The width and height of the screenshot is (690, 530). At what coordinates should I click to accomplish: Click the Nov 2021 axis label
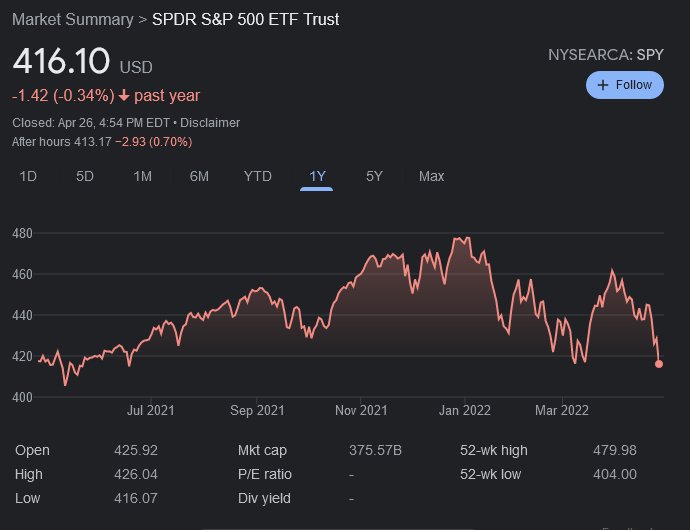point(361,411)
